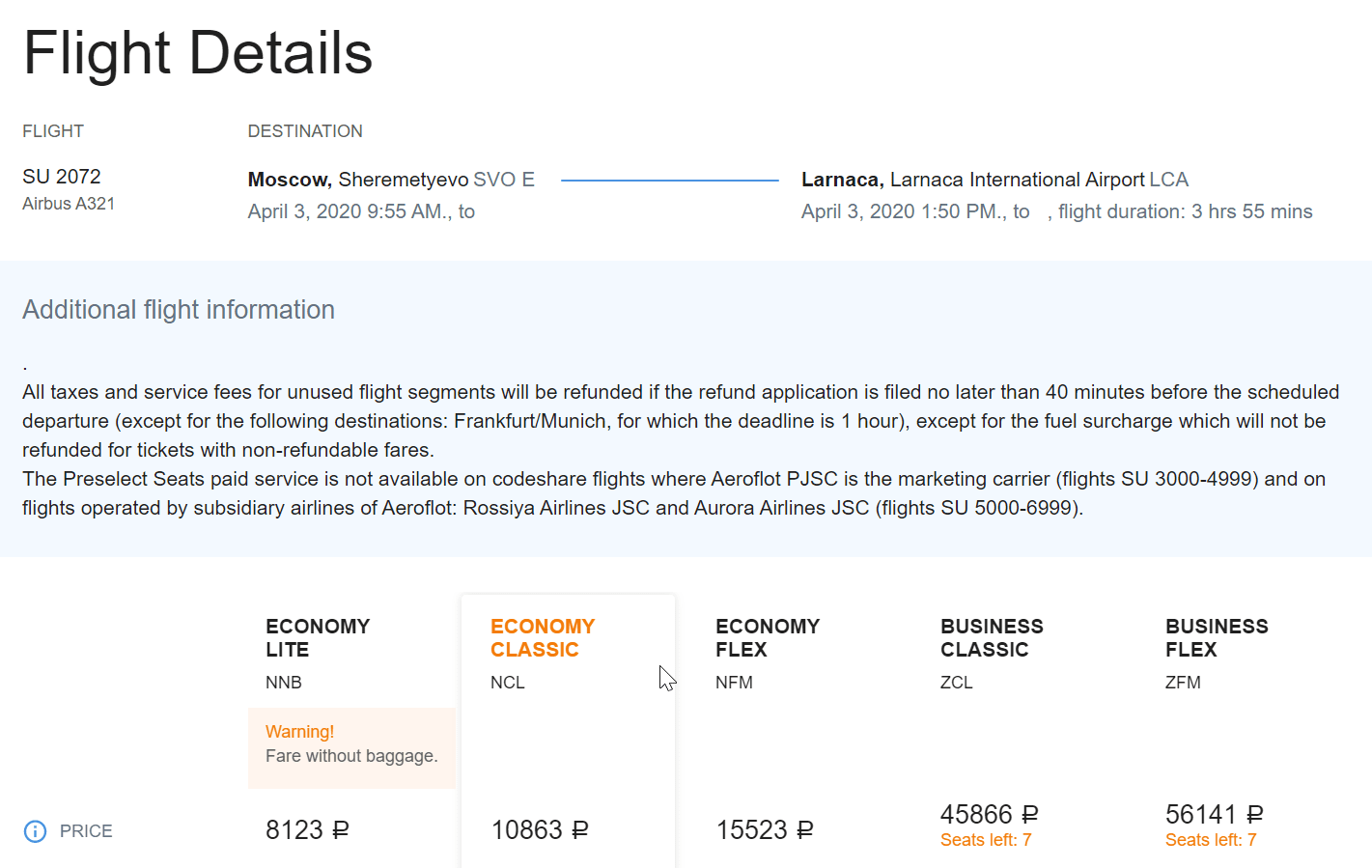This screenshot has height=868, width=1372.
Task: Select the Economy Flex NFM fare card
Action: (x=768, y=637)
